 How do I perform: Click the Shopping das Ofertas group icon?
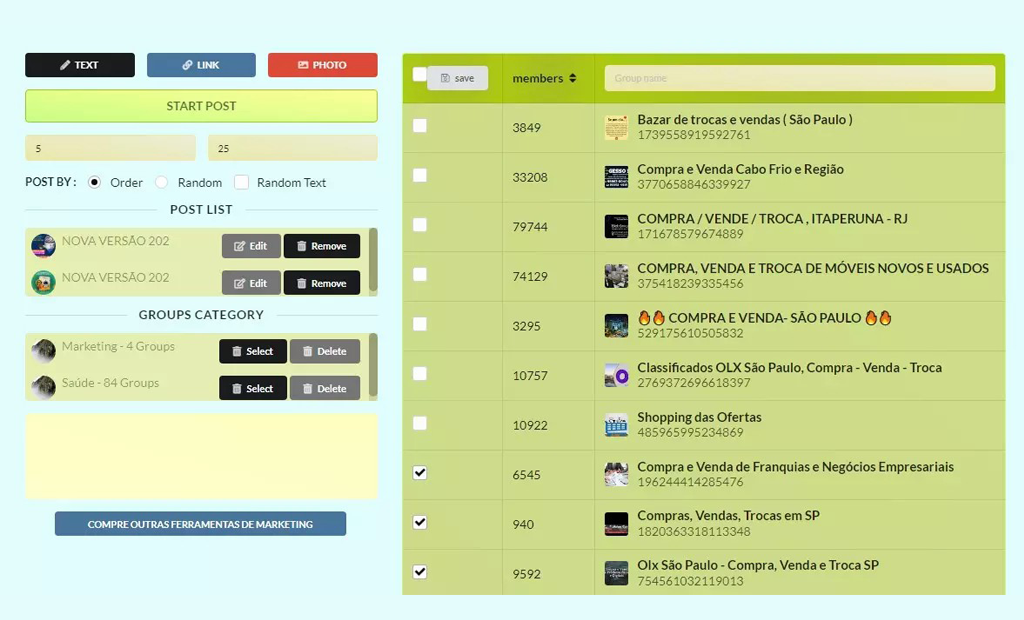(616, 425)
